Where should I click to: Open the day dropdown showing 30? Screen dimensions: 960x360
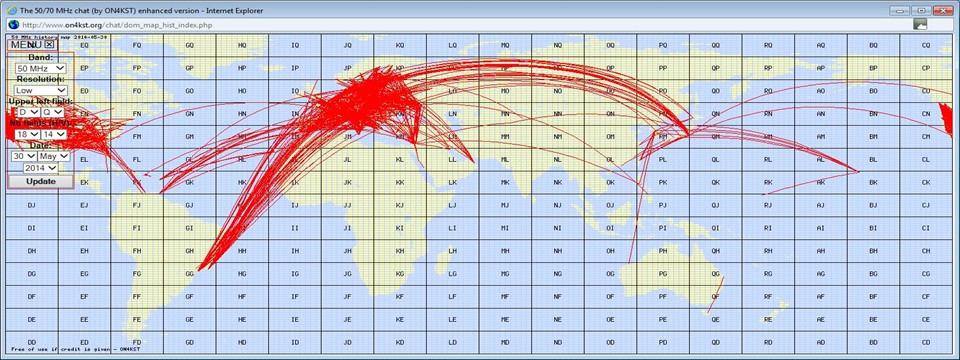click(24, 156)
